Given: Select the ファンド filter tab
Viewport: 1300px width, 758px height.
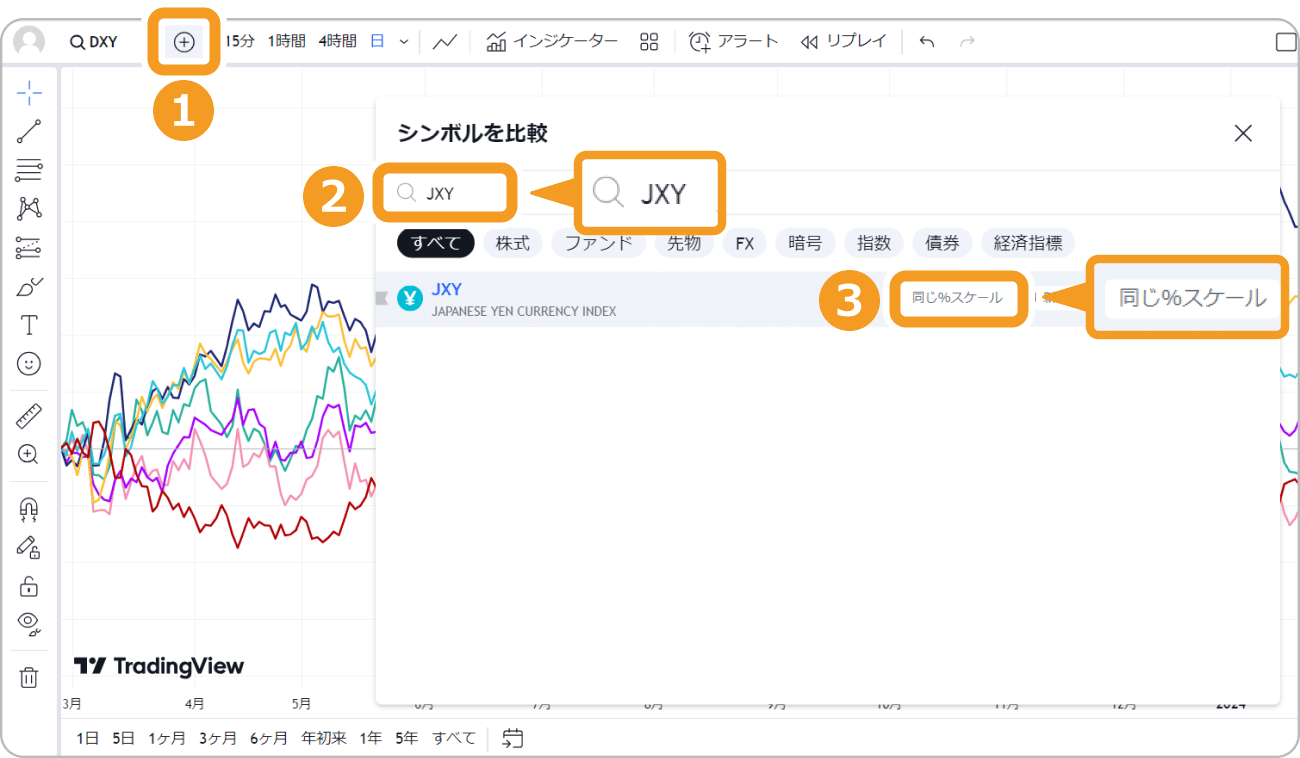Looking at the screenshot, I should [x=598, y=243].
